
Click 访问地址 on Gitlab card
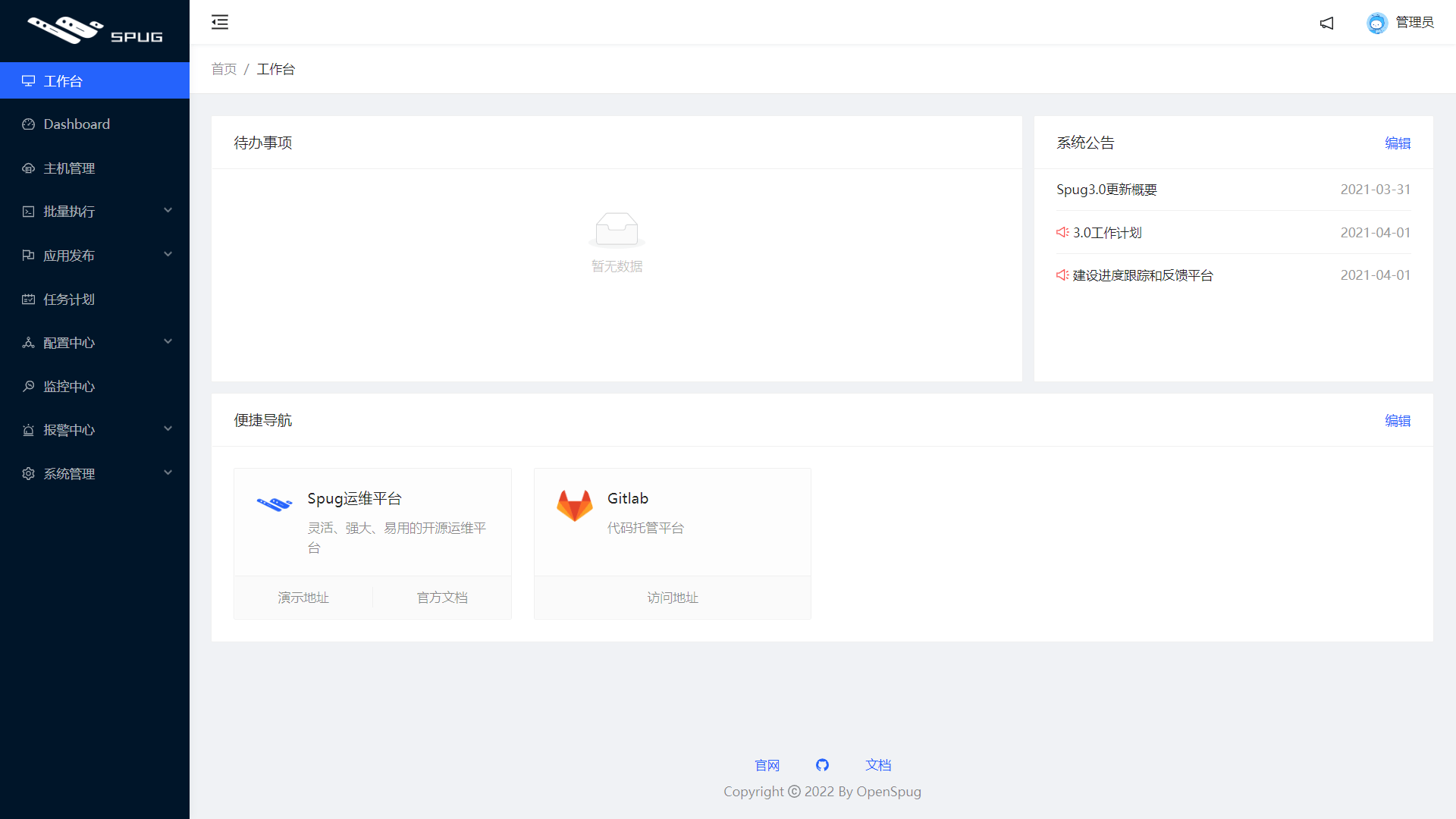(672, 598)
